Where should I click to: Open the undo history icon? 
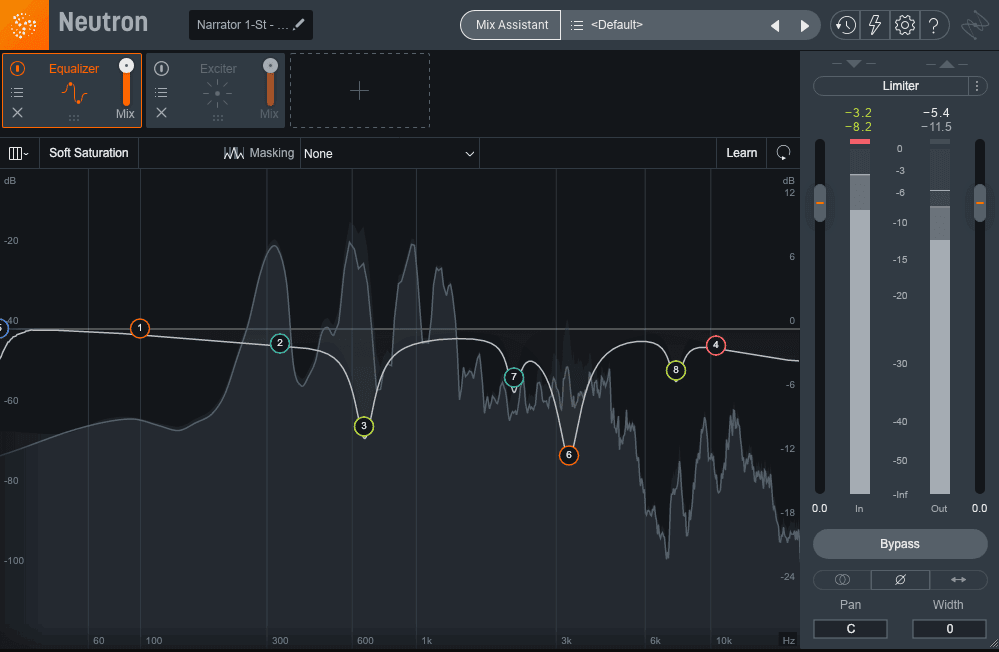pos(845,25)
